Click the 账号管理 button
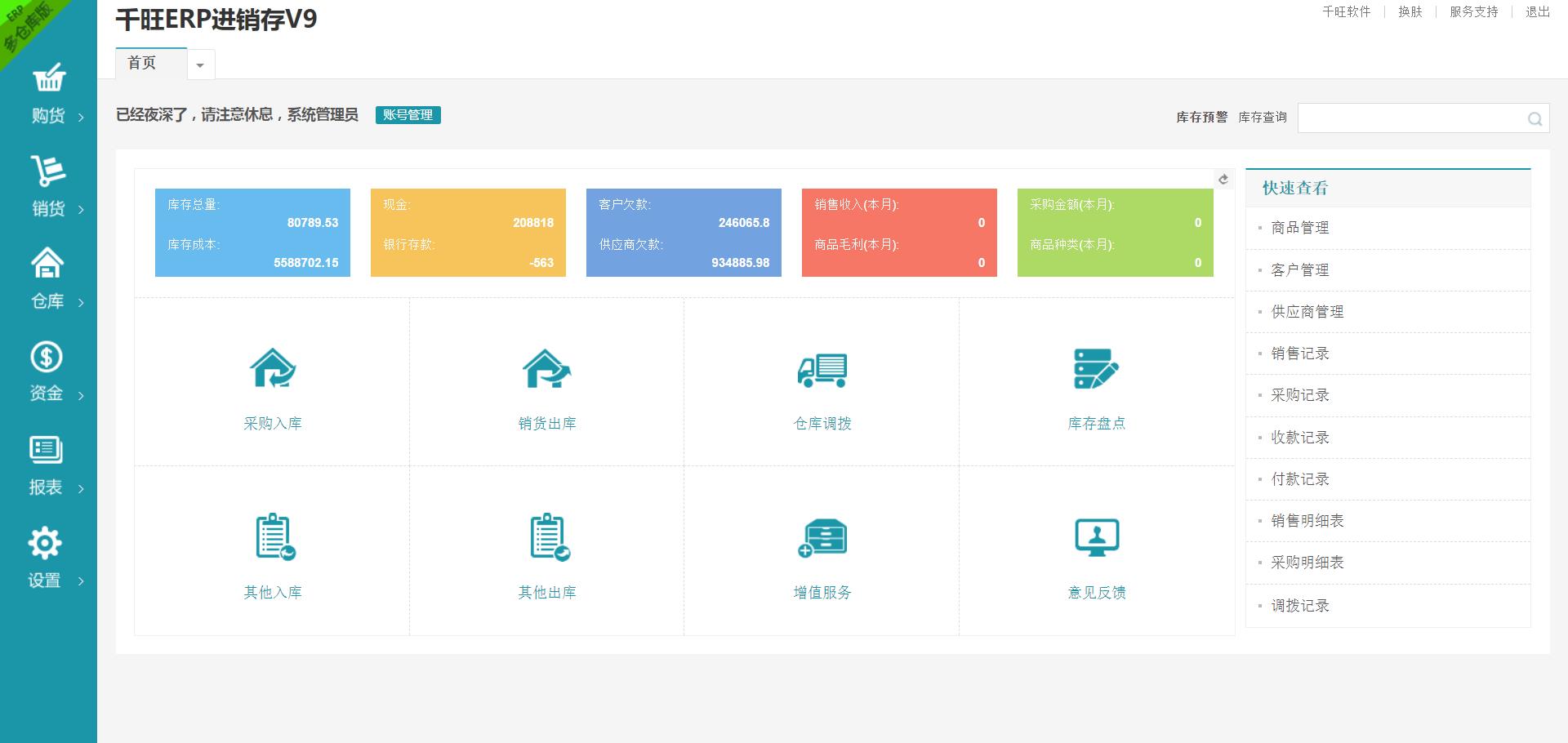The height and width of the screenshot is (743, 1568). click(x=408, y=115)
